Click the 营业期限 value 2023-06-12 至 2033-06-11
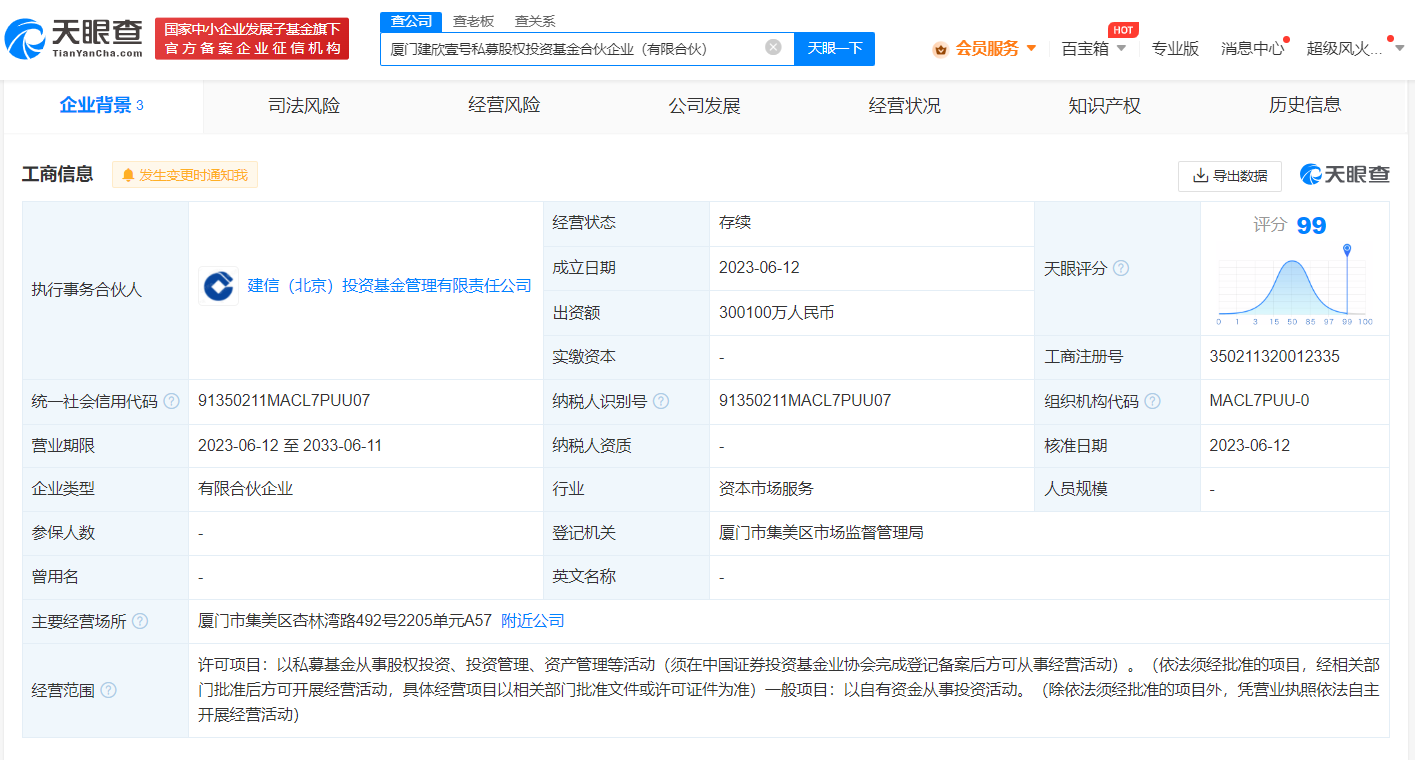The image size is (1415, 760). [290, 446]
